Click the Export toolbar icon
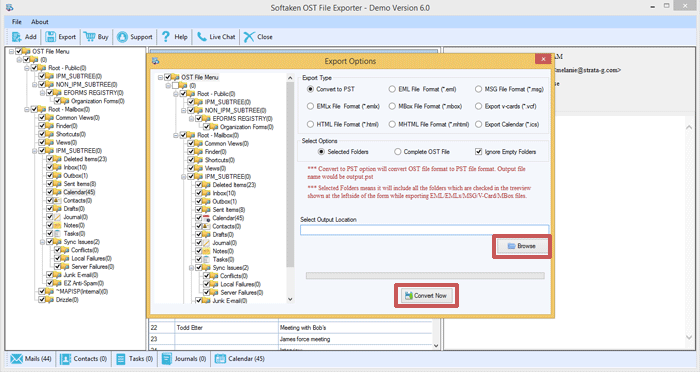The height and width of the screenshot is (372, 700). point(50,37)
